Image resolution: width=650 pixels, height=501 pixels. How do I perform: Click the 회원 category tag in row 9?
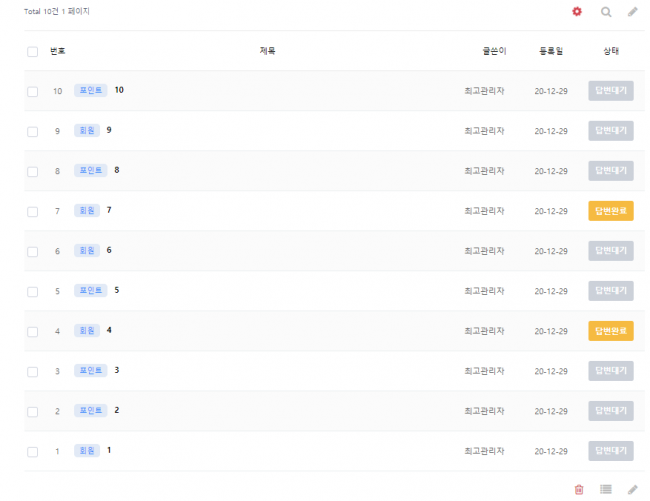[x=87, y=130]
